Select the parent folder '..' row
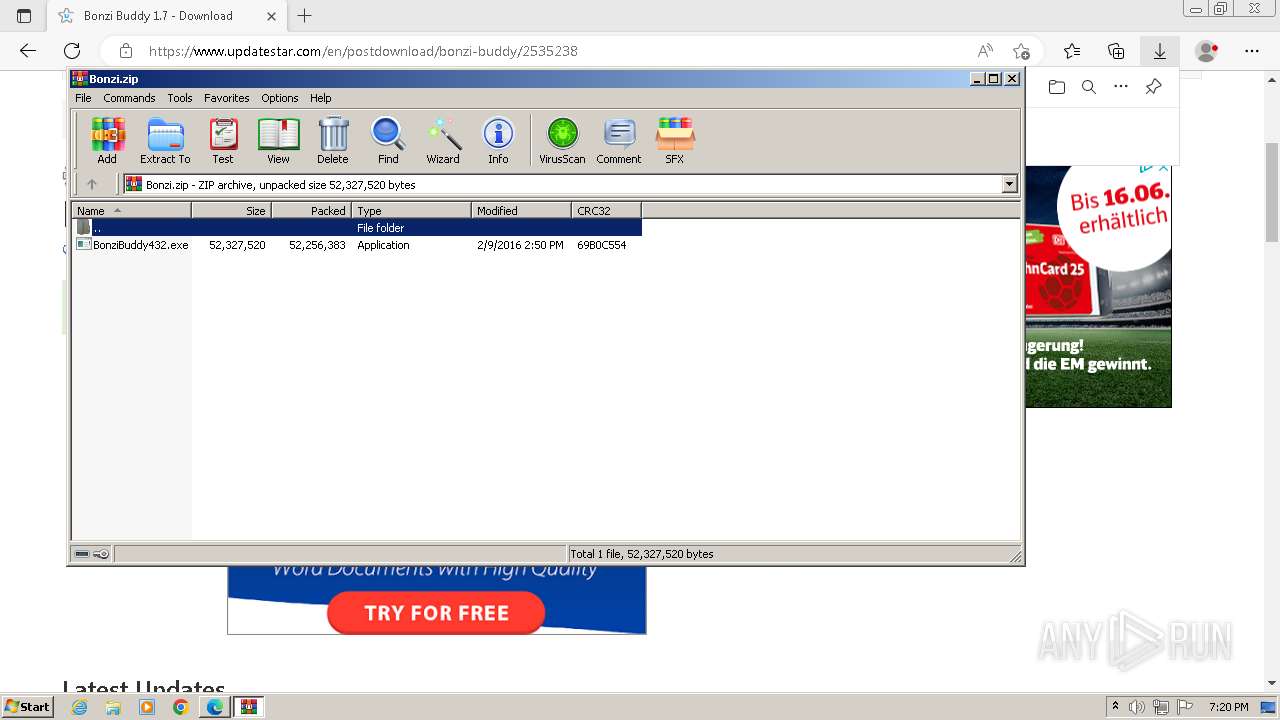The width and height of the screenshot is (1280, 720). [357, 228]
